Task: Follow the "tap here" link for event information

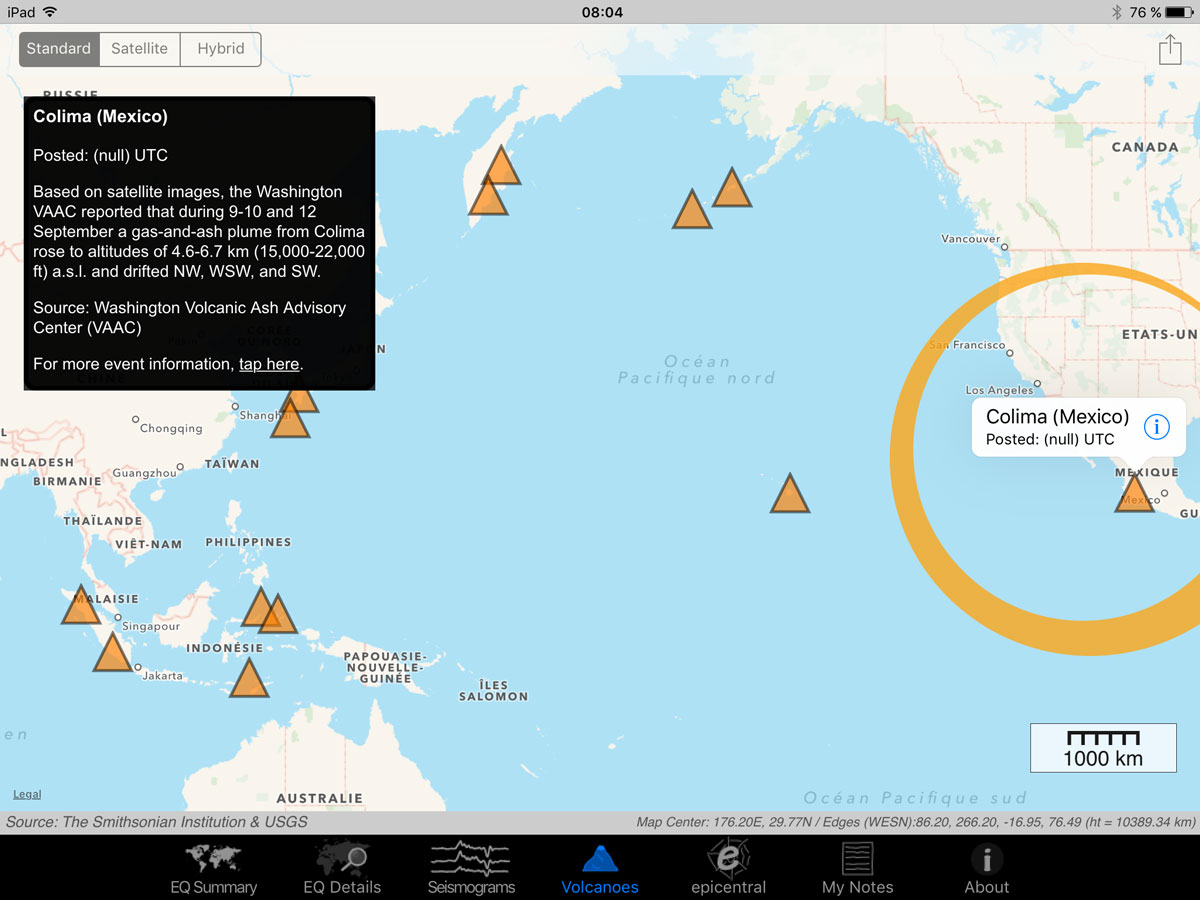Action: 269,364
